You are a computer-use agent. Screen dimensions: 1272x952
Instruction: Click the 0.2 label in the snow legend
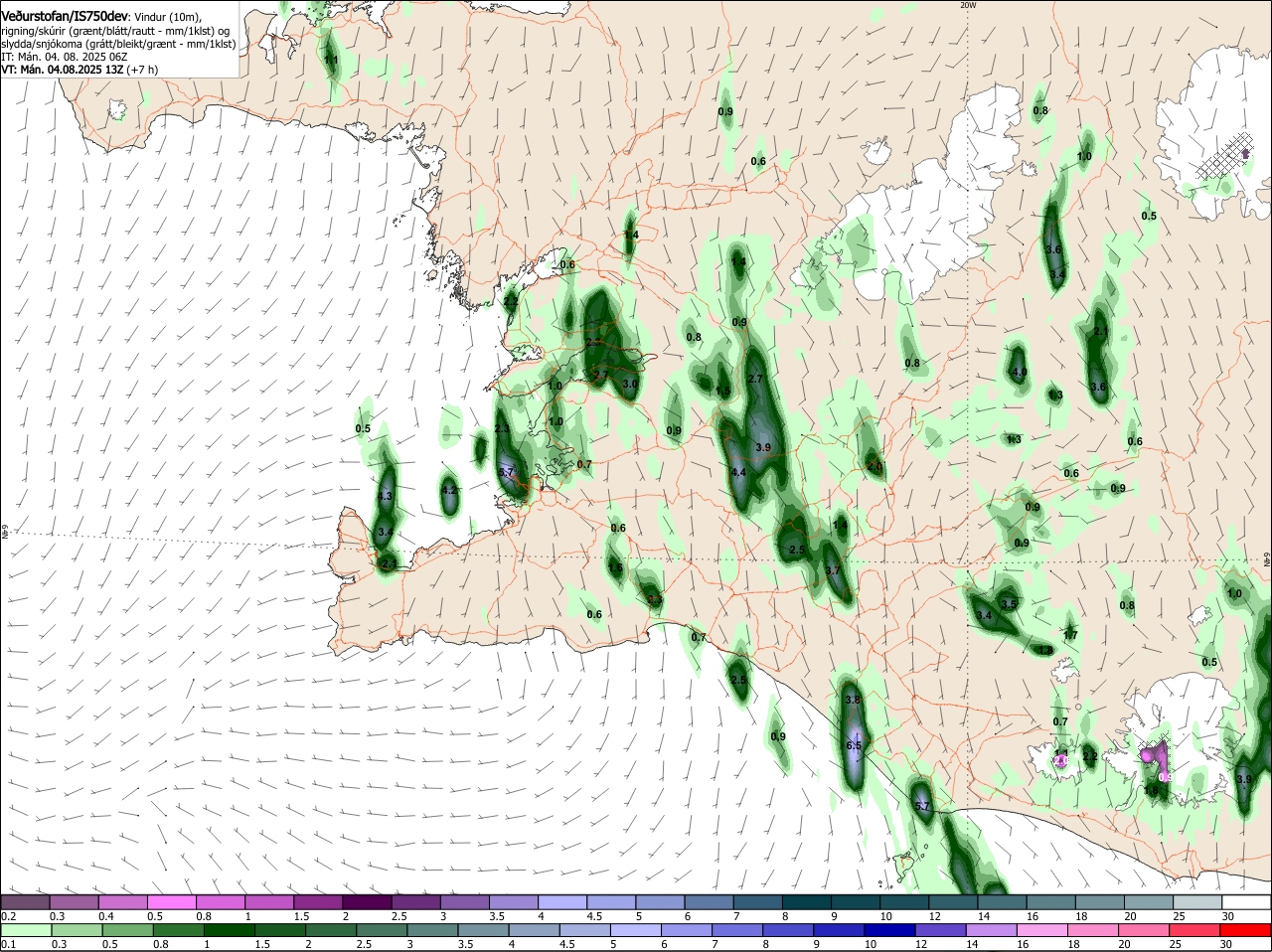tap(8, 916)
